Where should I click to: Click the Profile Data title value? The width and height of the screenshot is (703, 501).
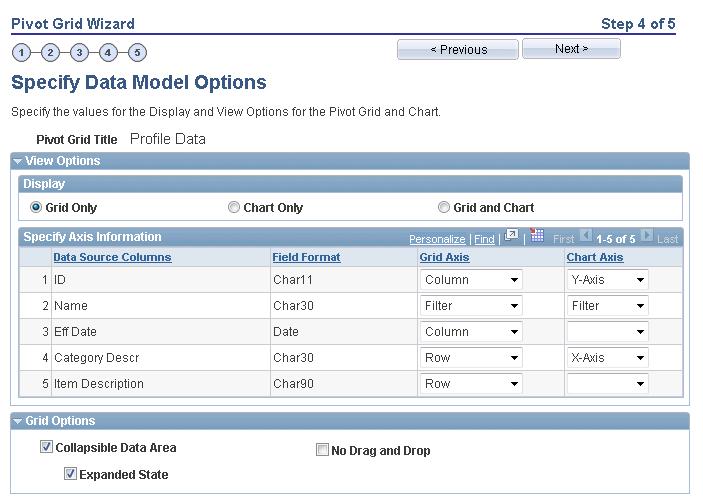pos(168,139)
